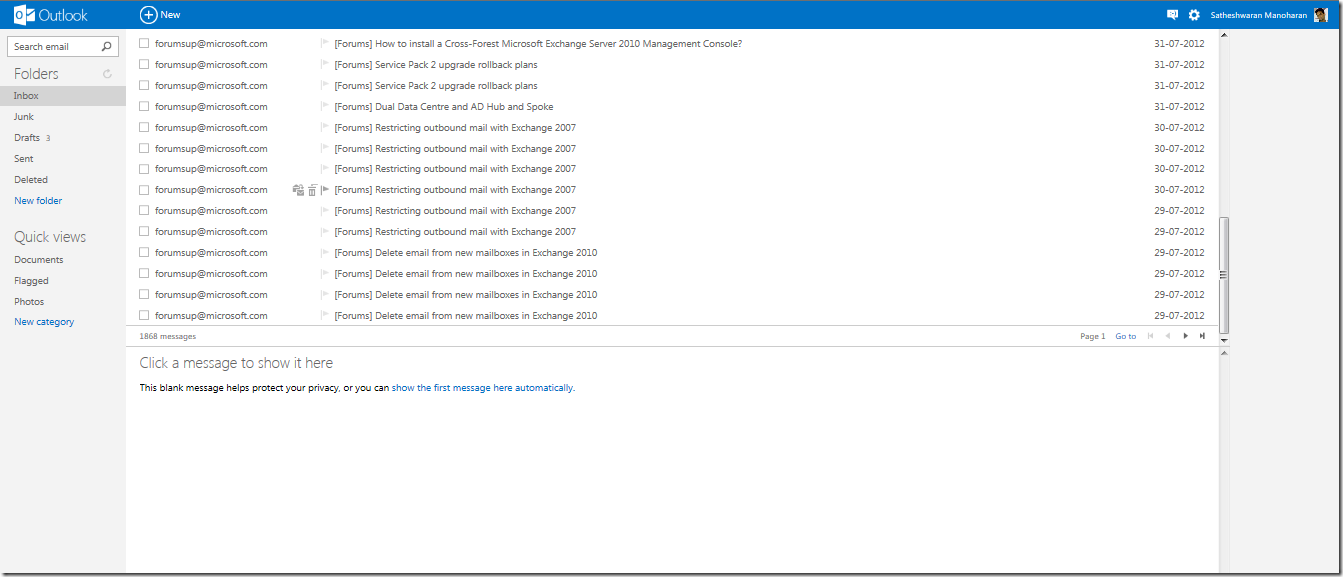Screen dimensions: 1343x577
Task: Open the Sent folder
Action: click(24, 159)
